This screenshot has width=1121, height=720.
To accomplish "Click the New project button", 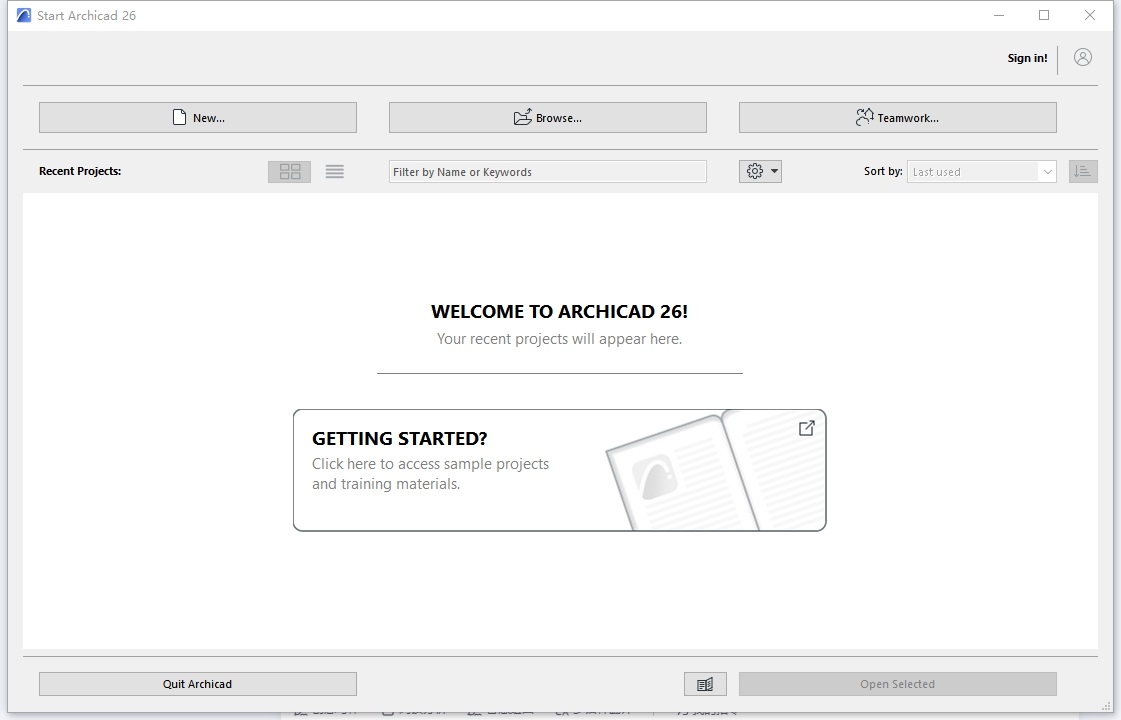I will pos(198,117).
